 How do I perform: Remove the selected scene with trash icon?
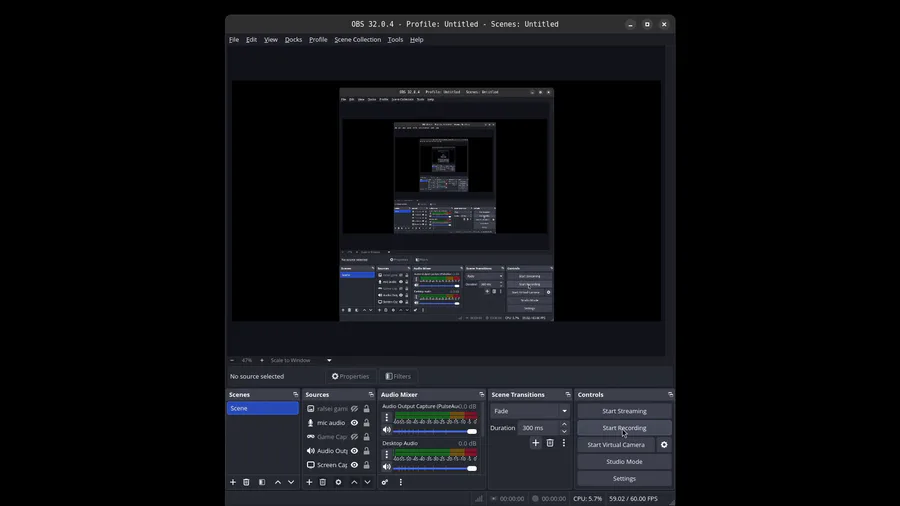[246, 482]
